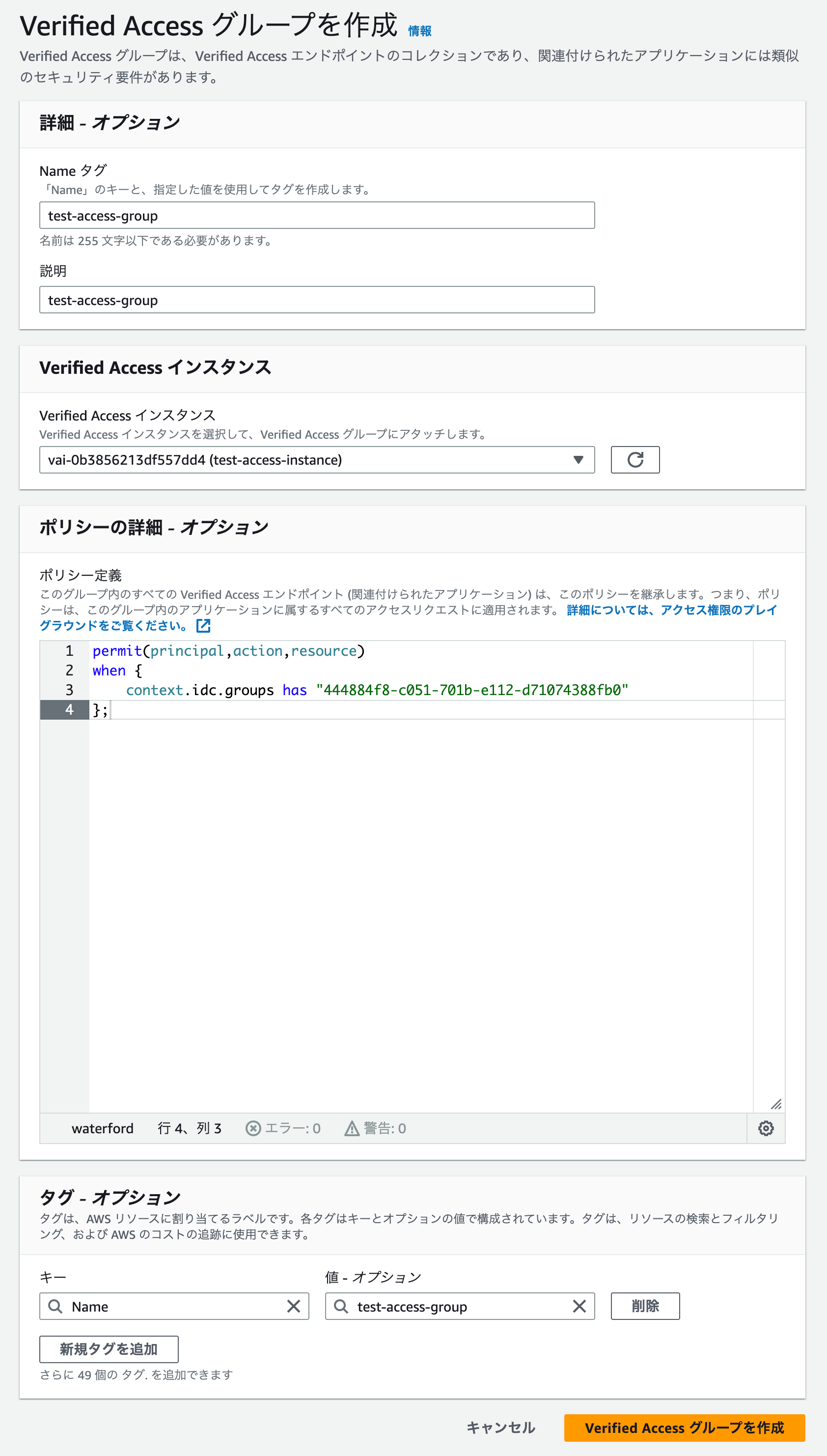The width and height of the screenshot is (827, 1456).
Task: Refresh the Verified Access instance list
Action: point(634,459)
